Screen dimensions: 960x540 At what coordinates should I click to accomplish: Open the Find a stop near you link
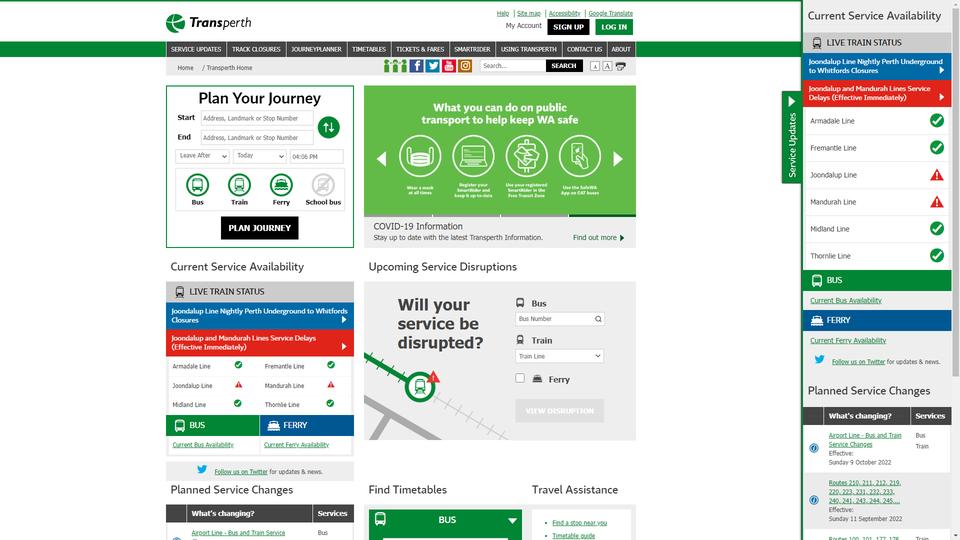(579, 523)
